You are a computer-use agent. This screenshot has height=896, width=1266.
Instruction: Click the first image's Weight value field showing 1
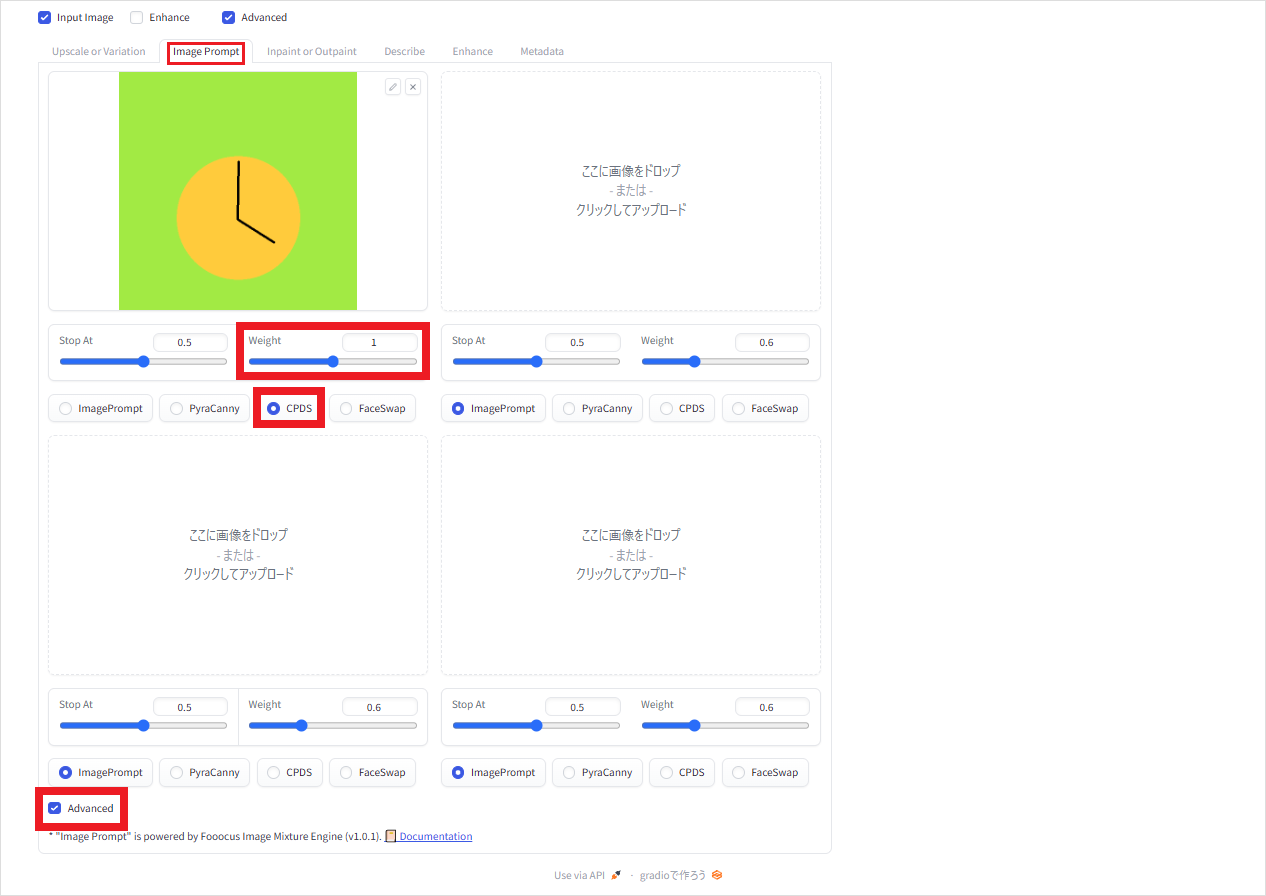pos(380,342)
